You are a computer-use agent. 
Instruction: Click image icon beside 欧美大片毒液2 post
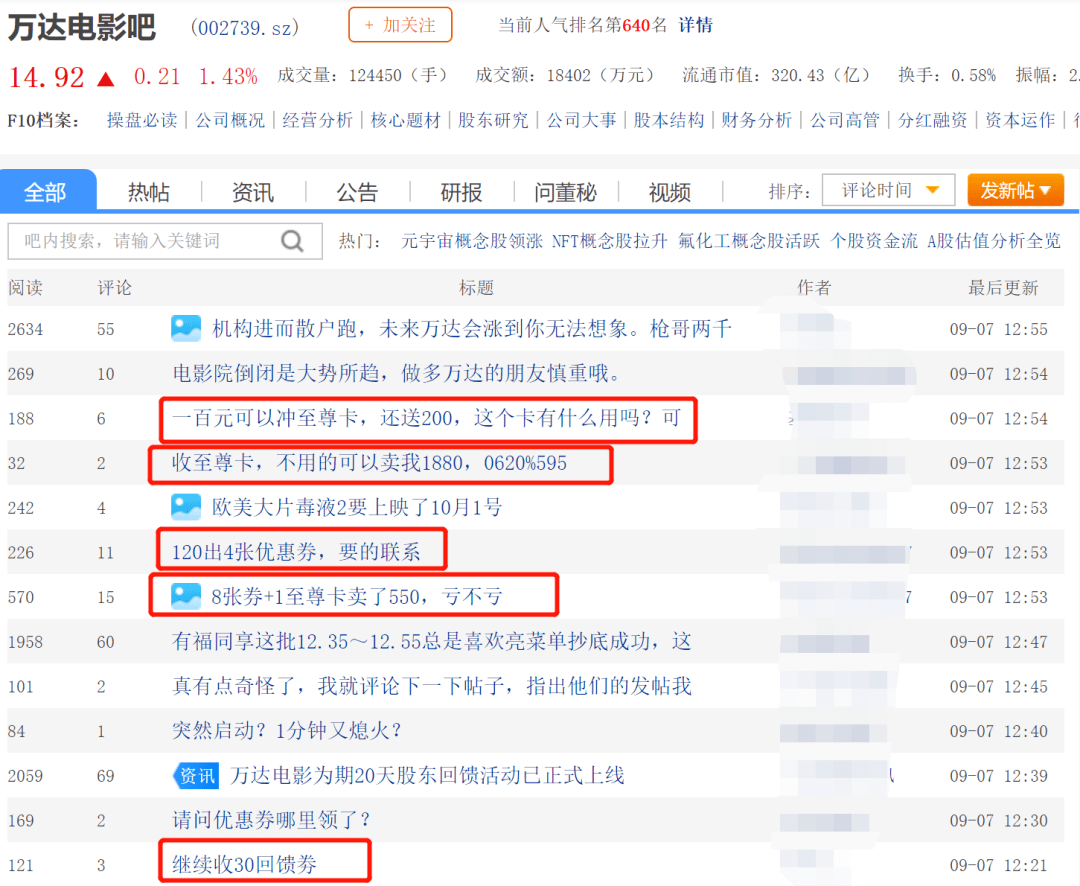tap(186, 507)
